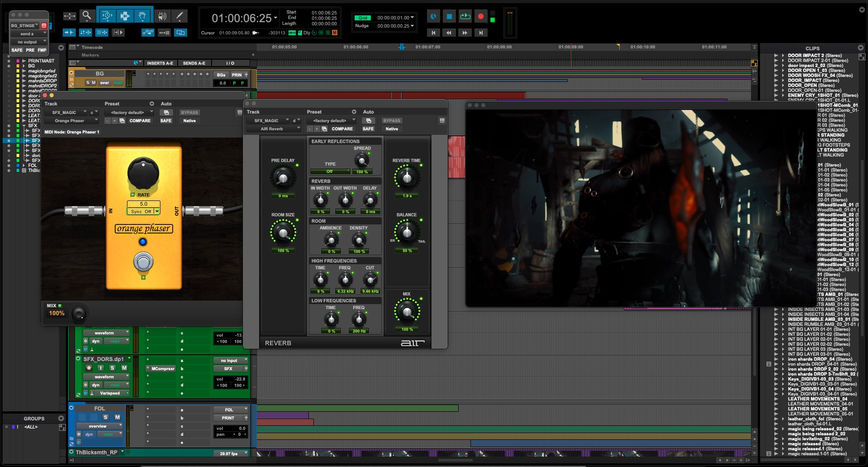This screenshot has width=868, height=467.
Task: Open AIR Reverb plug-in selector dropdown
Action: click(x=273, y=129)
